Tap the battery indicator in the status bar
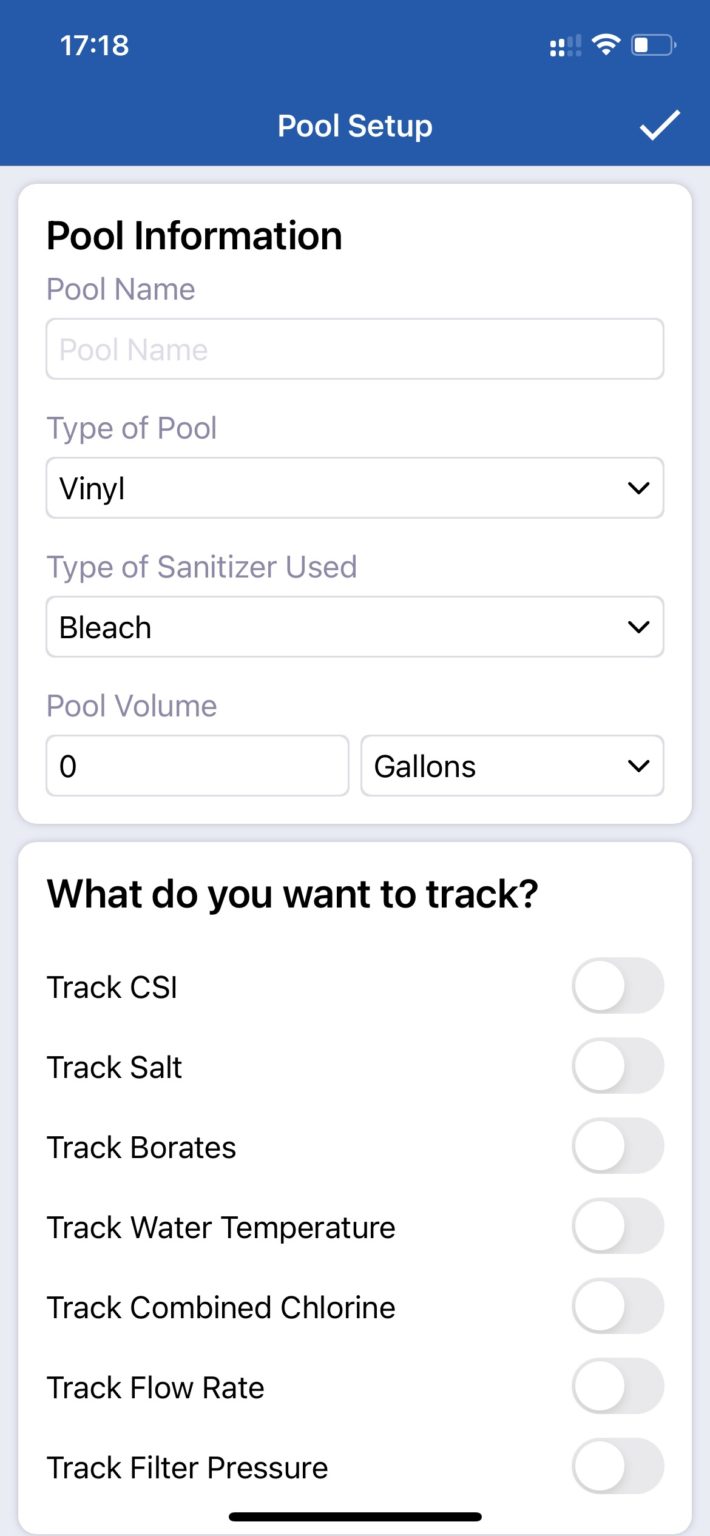 pyautogui.click(x=649, y=45)
